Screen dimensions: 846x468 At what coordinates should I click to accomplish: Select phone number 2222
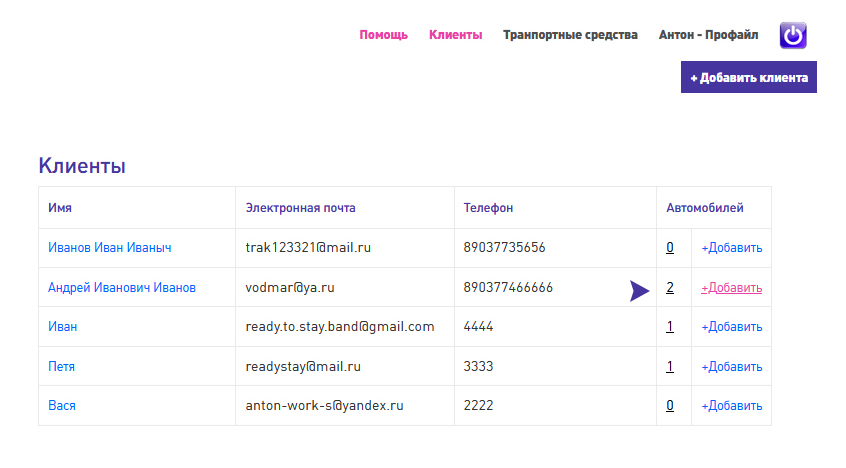tap(479, 406)
